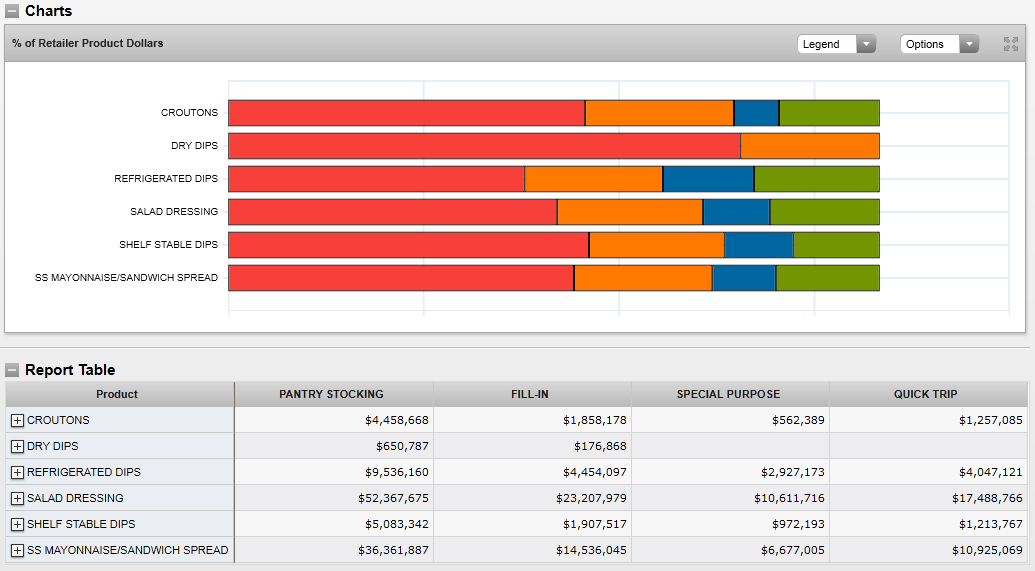The image size is (1035, 571).
Task: Select the SALAD DRESSING pantry stocking value cell
Action: [334, 499]
